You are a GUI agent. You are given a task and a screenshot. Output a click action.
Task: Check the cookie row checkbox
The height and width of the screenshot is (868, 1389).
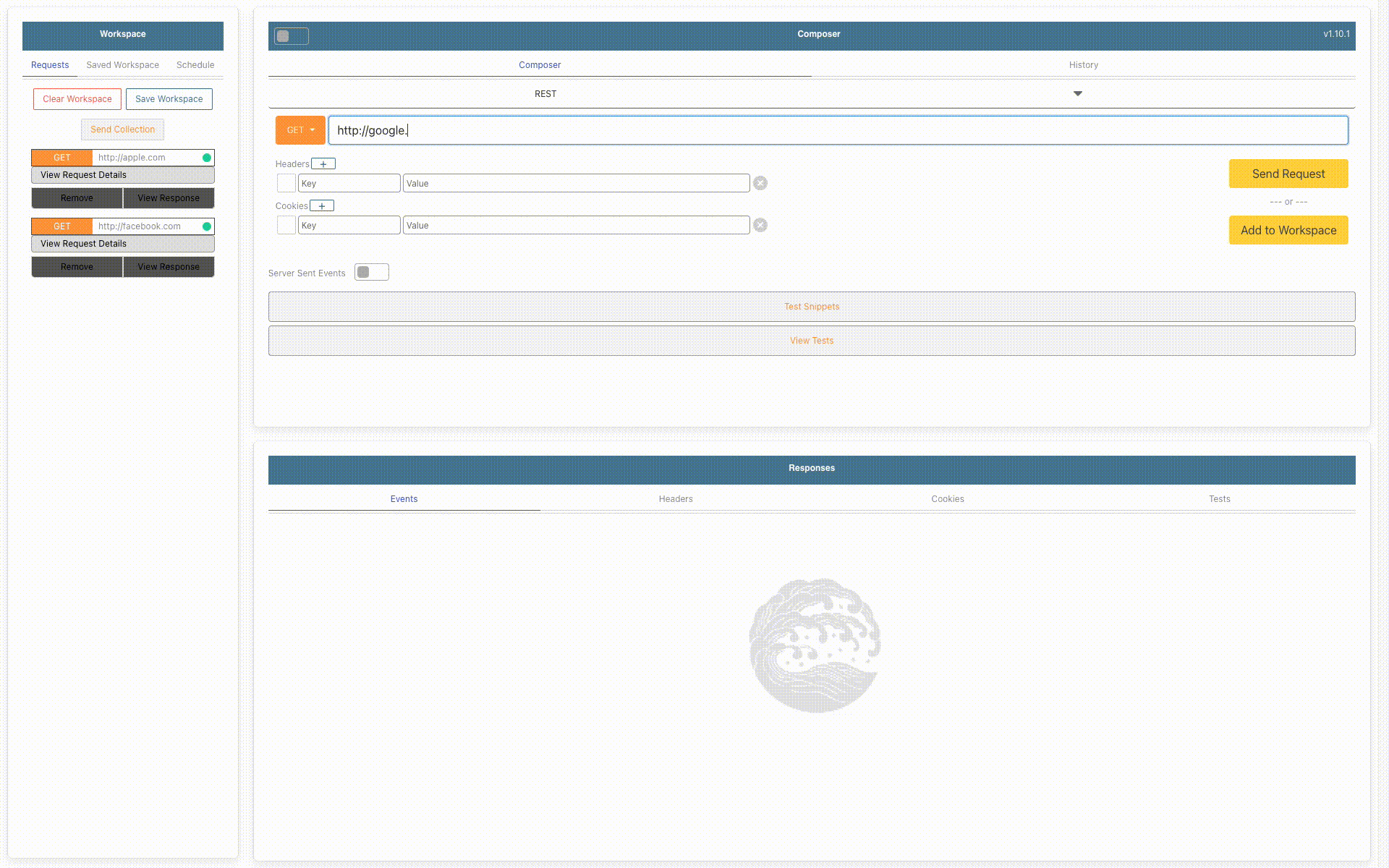(x=286, y=226)
